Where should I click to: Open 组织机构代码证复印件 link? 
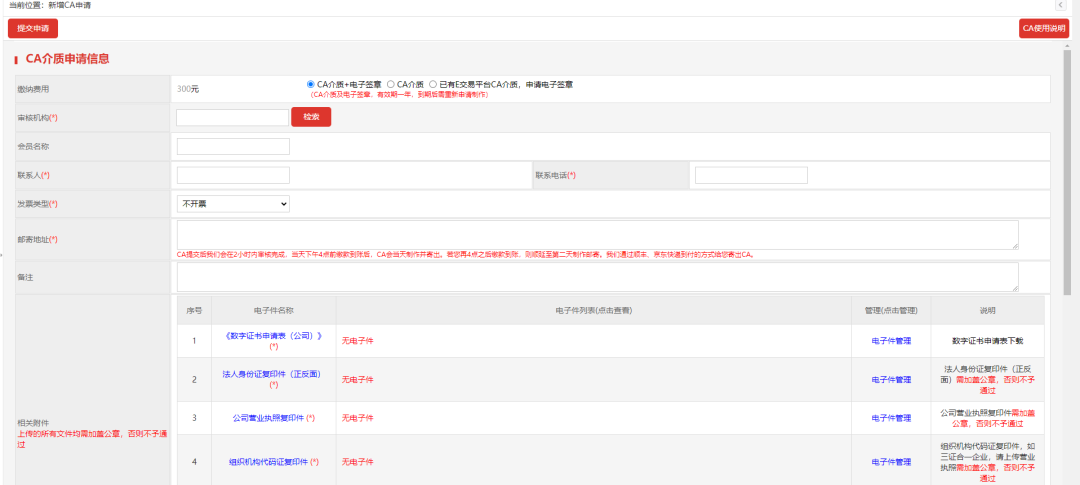coord(268,462)
